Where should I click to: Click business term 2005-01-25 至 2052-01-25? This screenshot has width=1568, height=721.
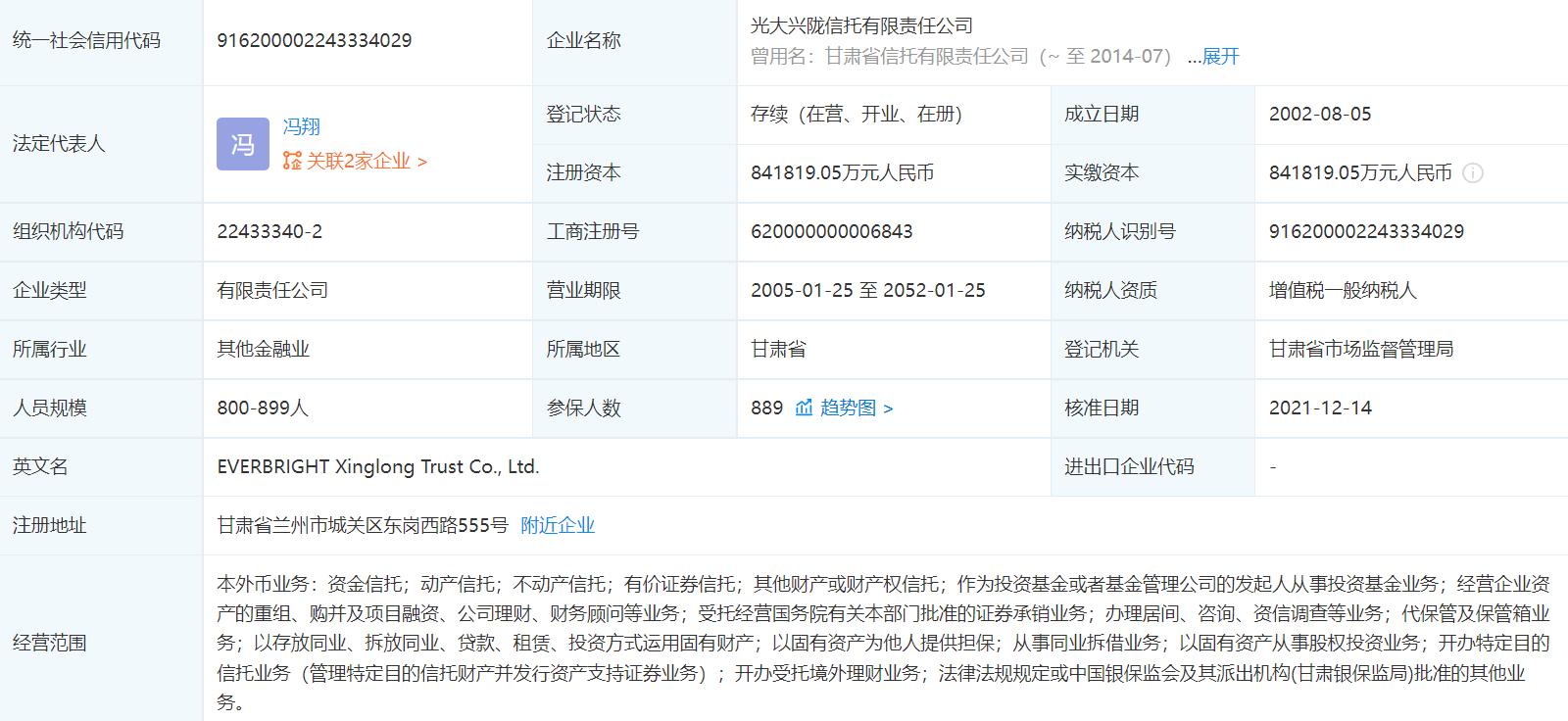(868, 290)
